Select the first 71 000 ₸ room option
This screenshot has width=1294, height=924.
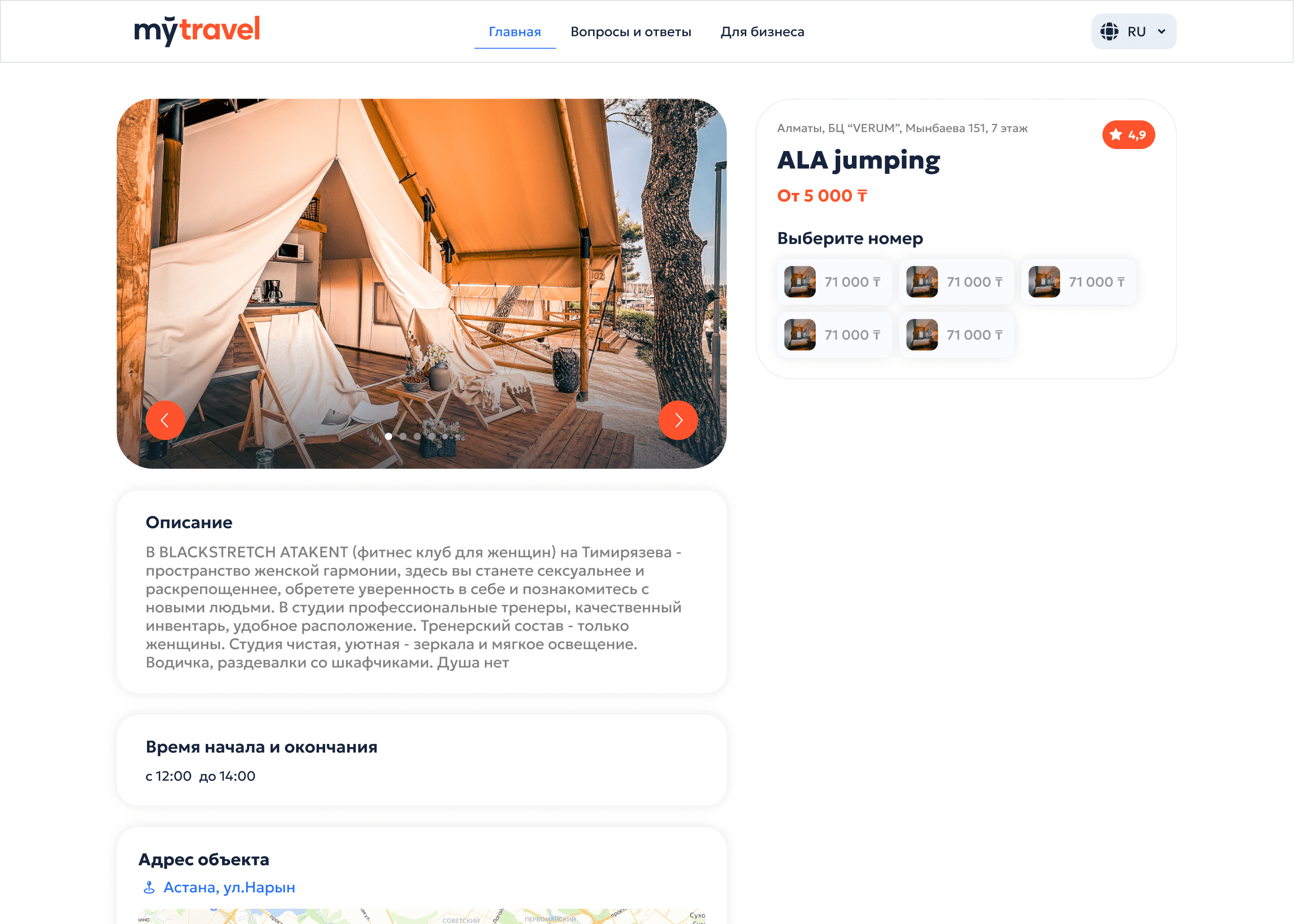pyautogui.click(x=834, y=282)
